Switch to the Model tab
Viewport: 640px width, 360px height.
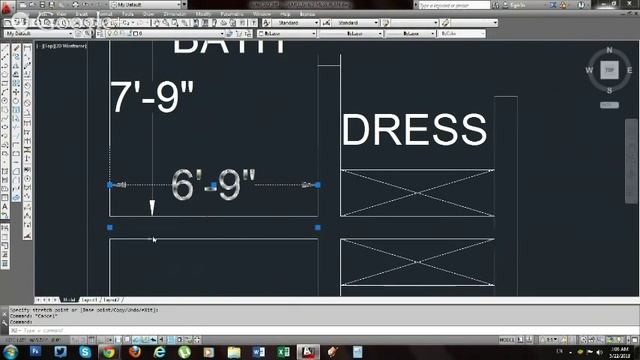(x=69, y=300)
